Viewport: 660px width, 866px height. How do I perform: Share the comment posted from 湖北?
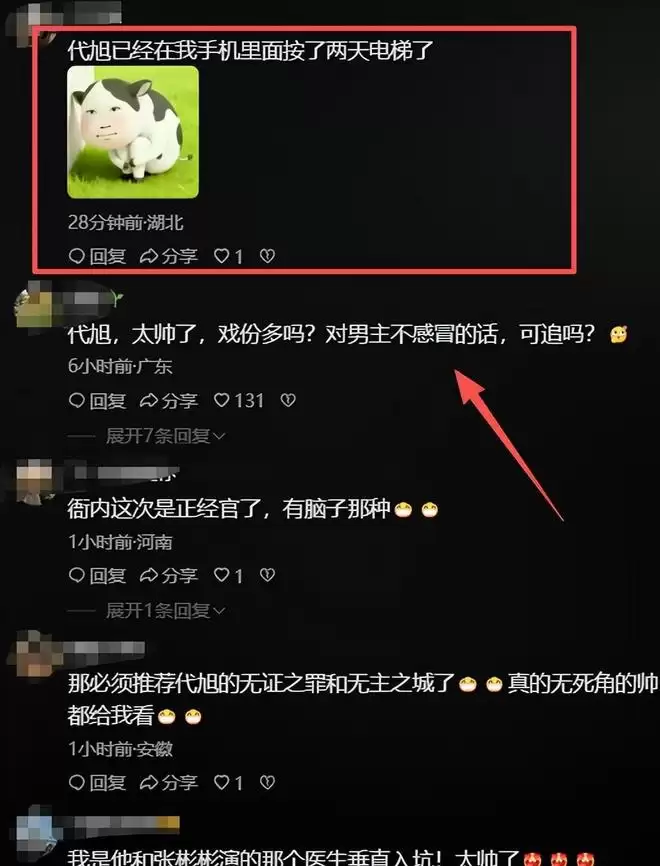168,256
